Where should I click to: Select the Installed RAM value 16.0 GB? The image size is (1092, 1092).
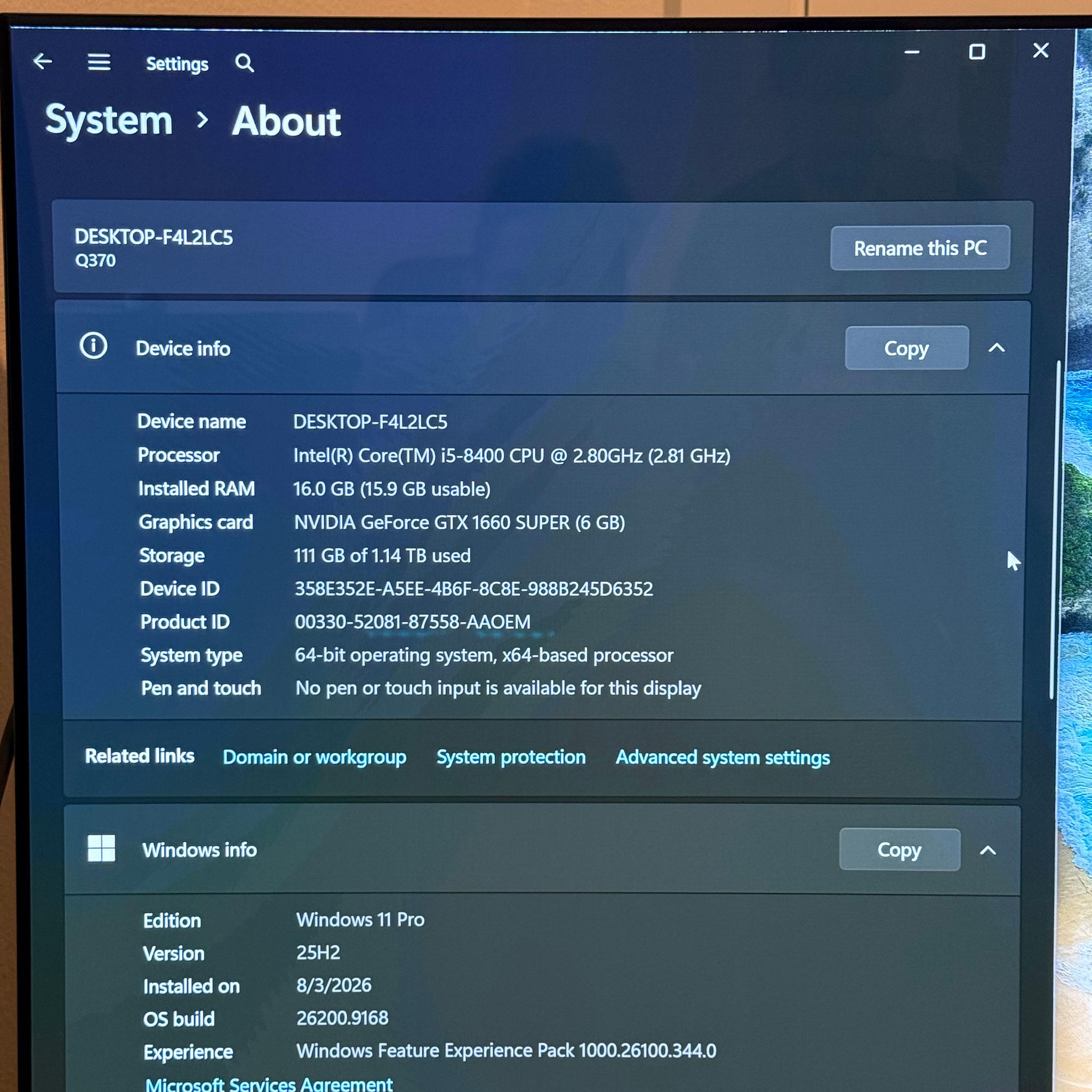(x=392, y=489)
